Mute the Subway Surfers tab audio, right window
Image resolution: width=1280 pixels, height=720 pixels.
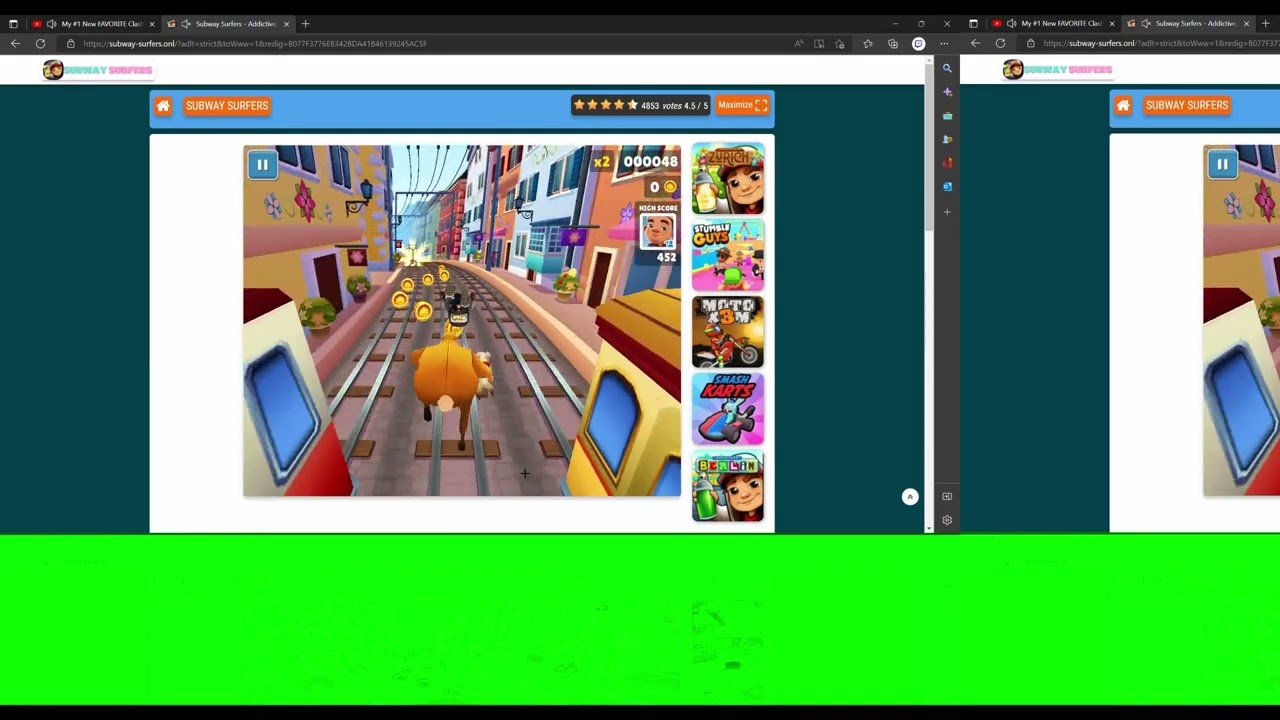[x=1146, y=24]
